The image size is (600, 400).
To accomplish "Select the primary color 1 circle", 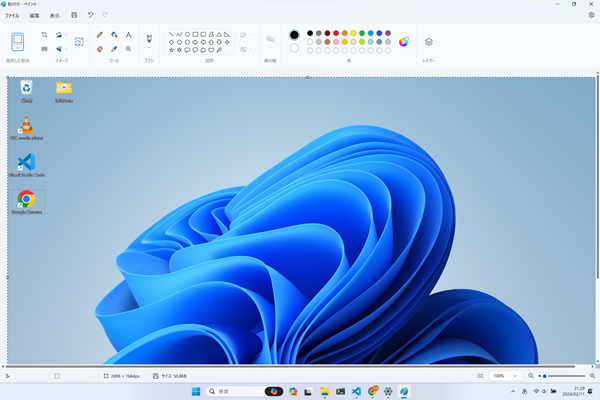I will click(294, 35).
